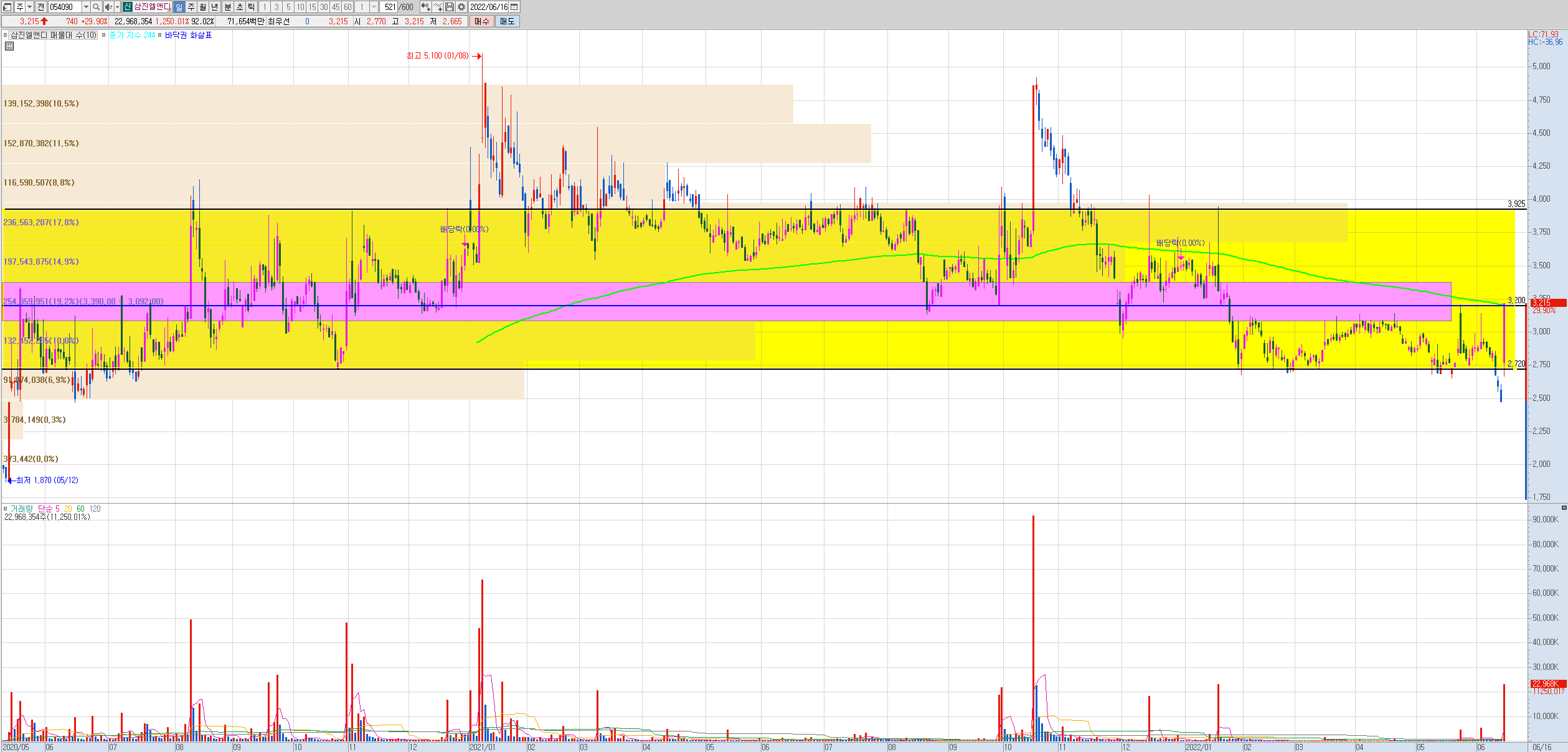
Task: Click the 236,563,207(17.8%) volume profile label
Action: point(41,222)
